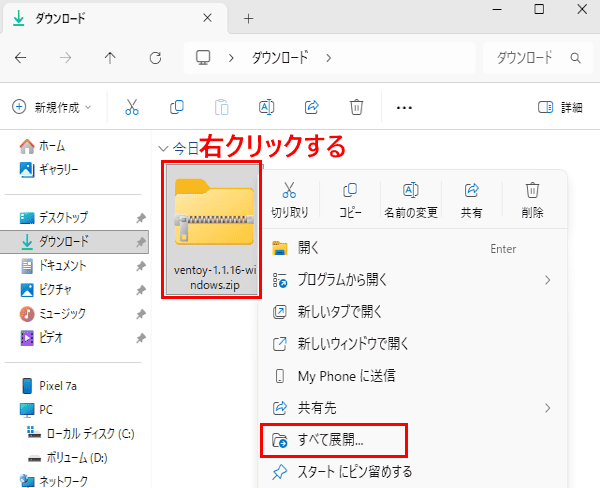The width and height of the screenshot is (600, 488).
Task: Click the PC monitor icon in address bar
Action: point(203,58)
